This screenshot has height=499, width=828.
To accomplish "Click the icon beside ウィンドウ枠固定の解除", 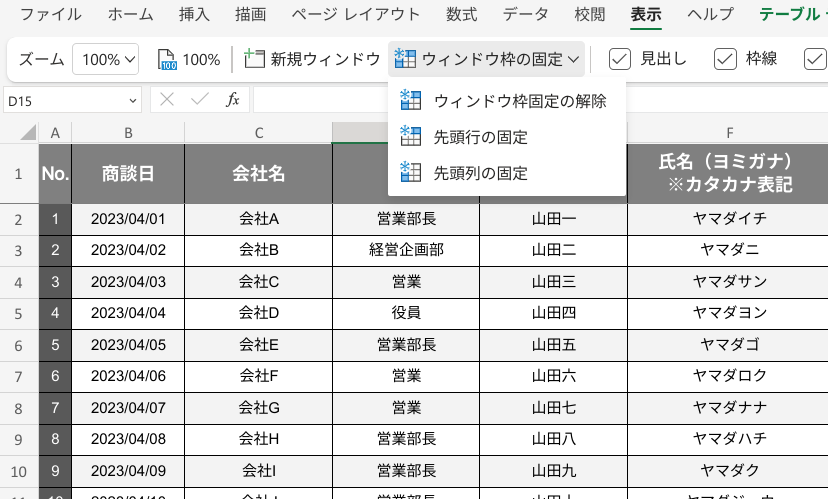I will 410,100.
